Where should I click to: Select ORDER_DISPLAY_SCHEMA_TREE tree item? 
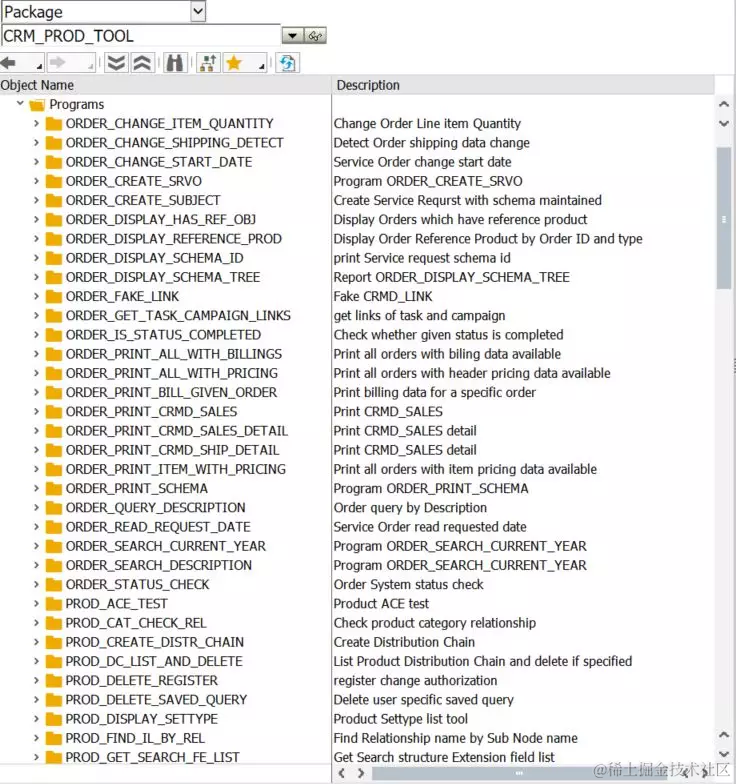point(162,277)
